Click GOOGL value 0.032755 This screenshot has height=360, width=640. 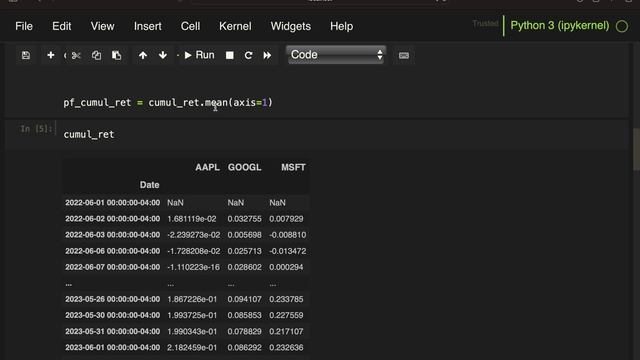[x=244, y=219]
